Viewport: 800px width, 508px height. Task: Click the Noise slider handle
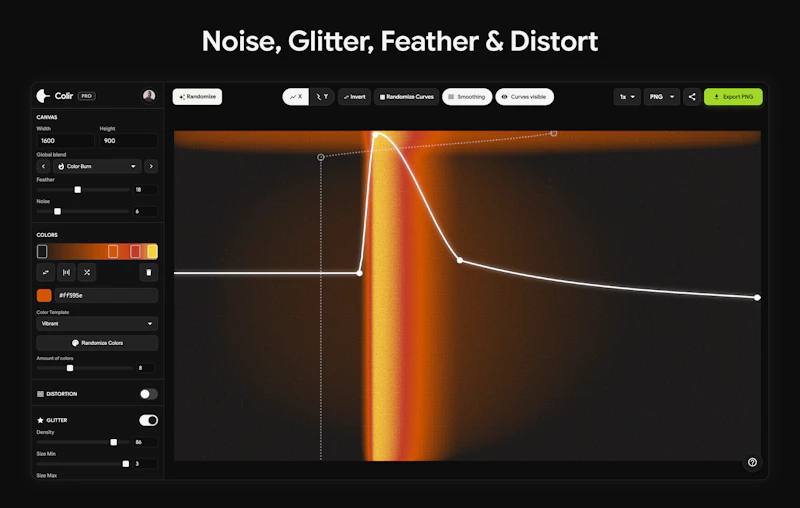58,211
